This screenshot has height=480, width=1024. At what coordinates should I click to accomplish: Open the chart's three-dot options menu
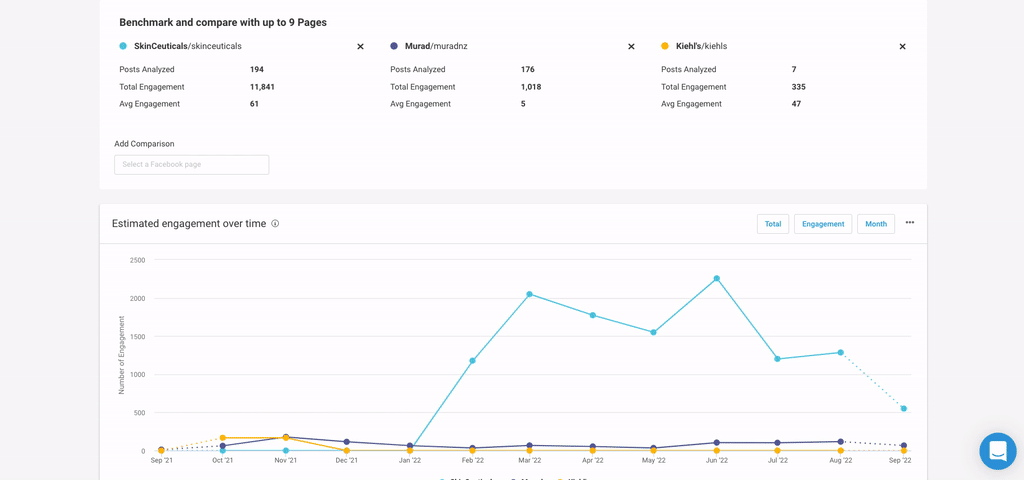(909, 223)
